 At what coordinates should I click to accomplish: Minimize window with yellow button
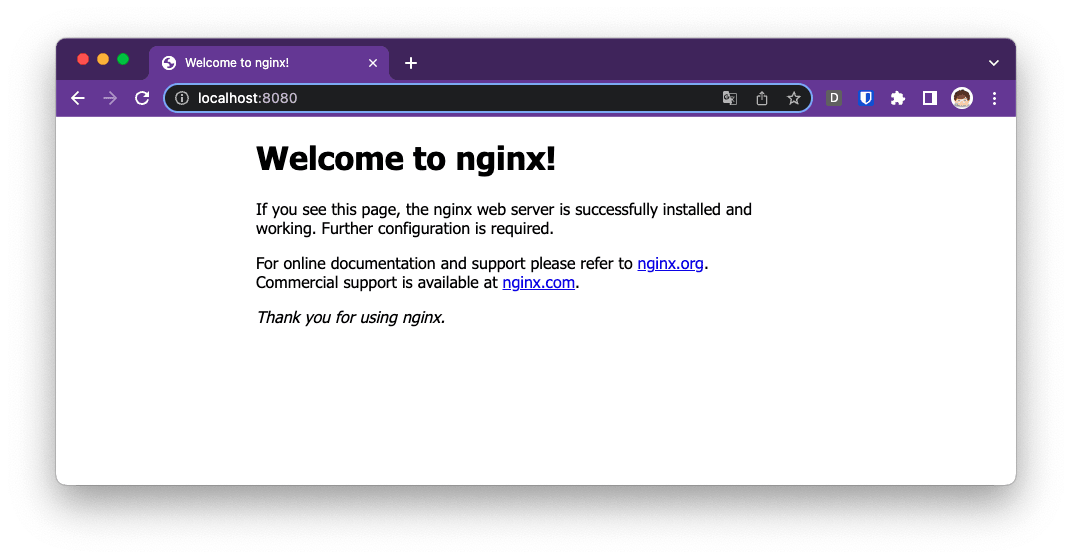pyautogui.click(x=103, y=59)
